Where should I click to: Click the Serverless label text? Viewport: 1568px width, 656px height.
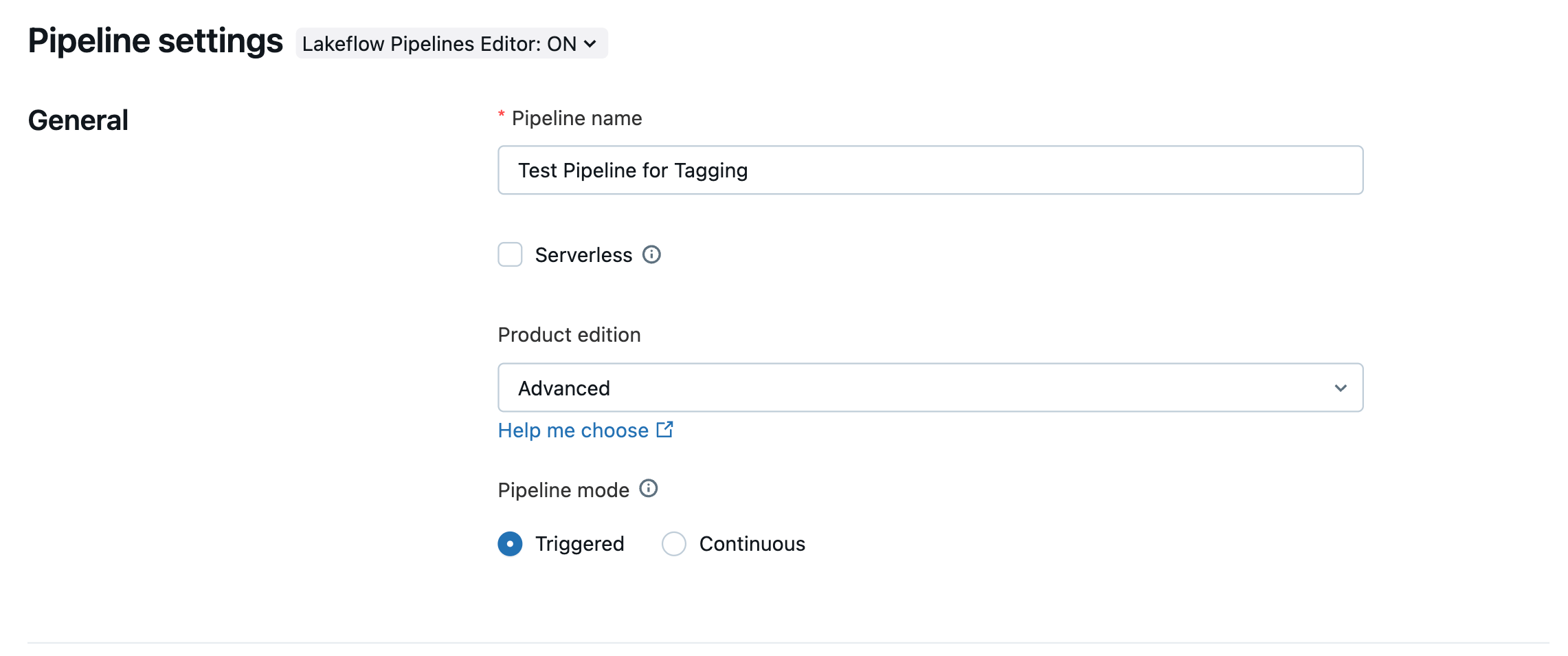point(583,255)
